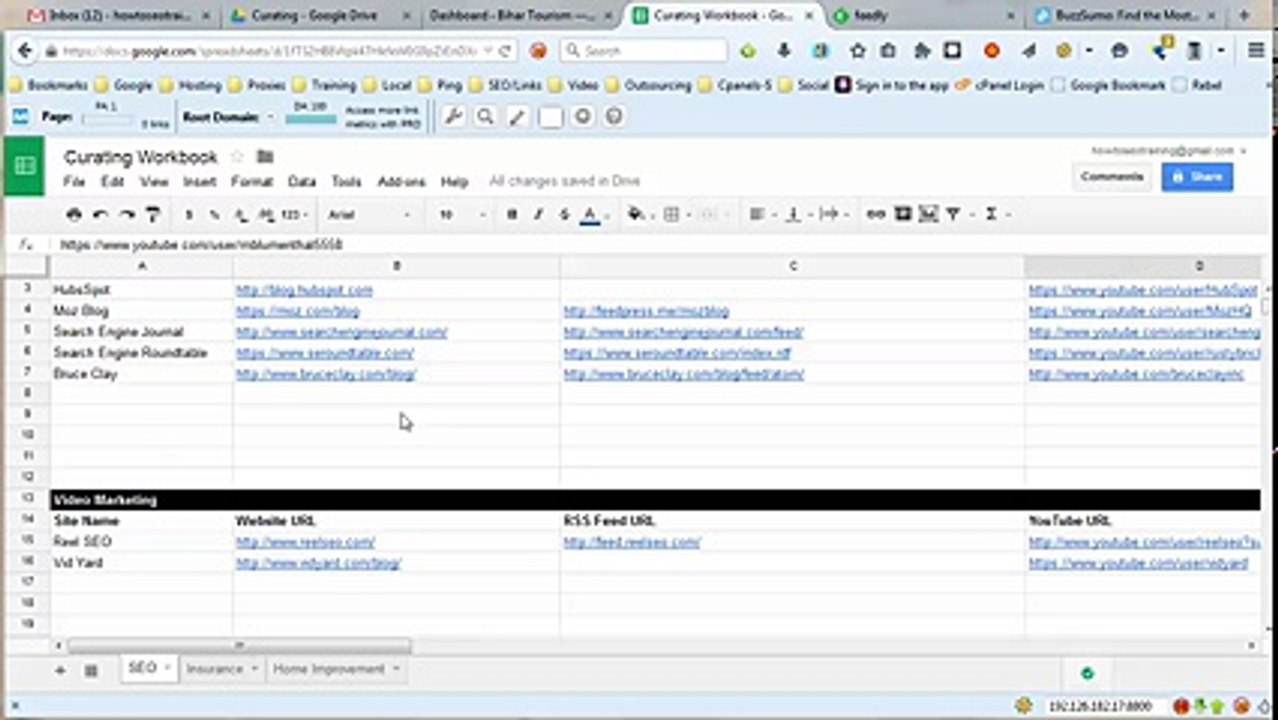Click the horizontal scrollbar thumb
Viewport: 1278px width, 720px height.
point(239,646)
